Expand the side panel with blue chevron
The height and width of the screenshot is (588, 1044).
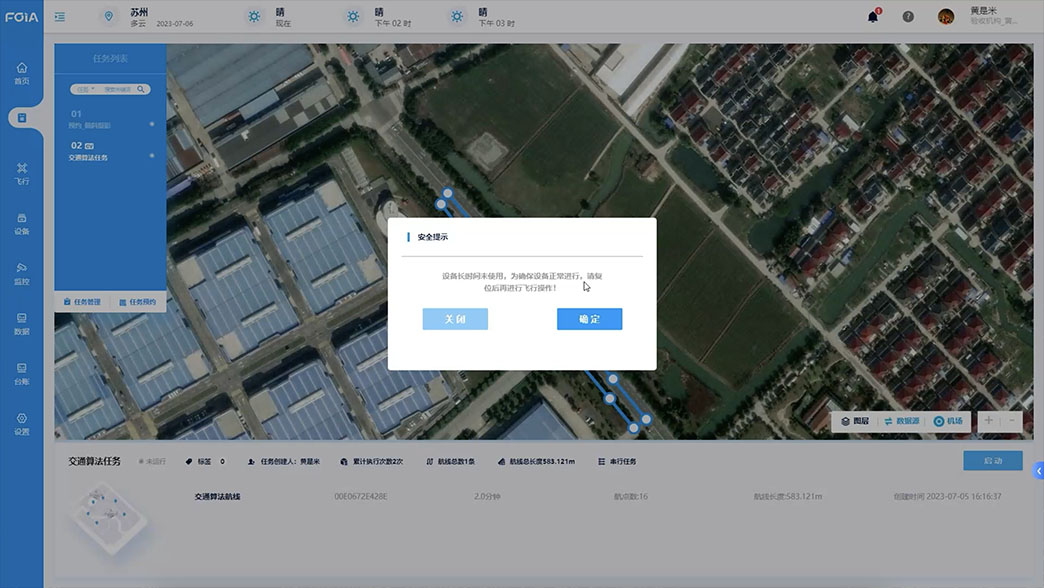coord(1038,471)
